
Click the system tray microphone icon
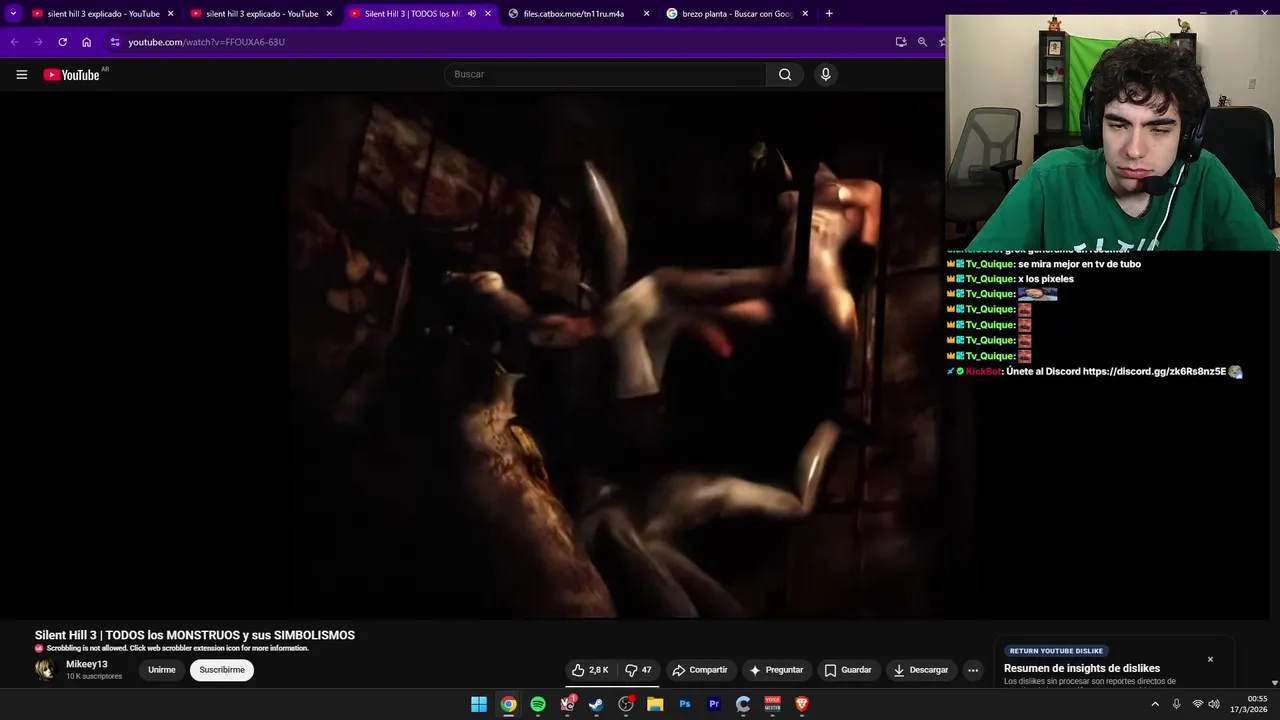[1176, 704]
